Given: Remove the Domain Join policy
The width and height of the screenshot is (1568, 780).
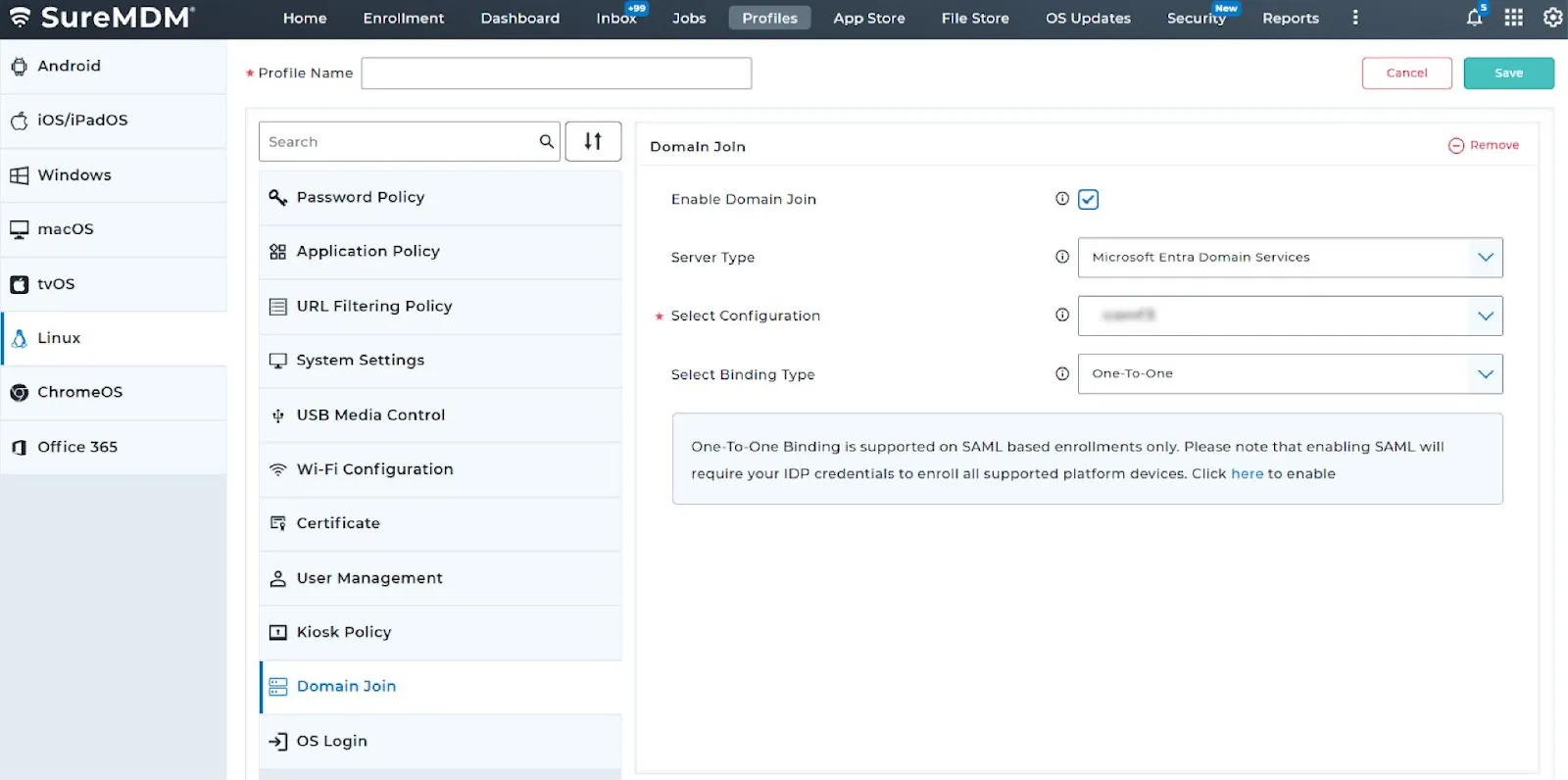Looking at the screenshot, I should coord(1484,145).
